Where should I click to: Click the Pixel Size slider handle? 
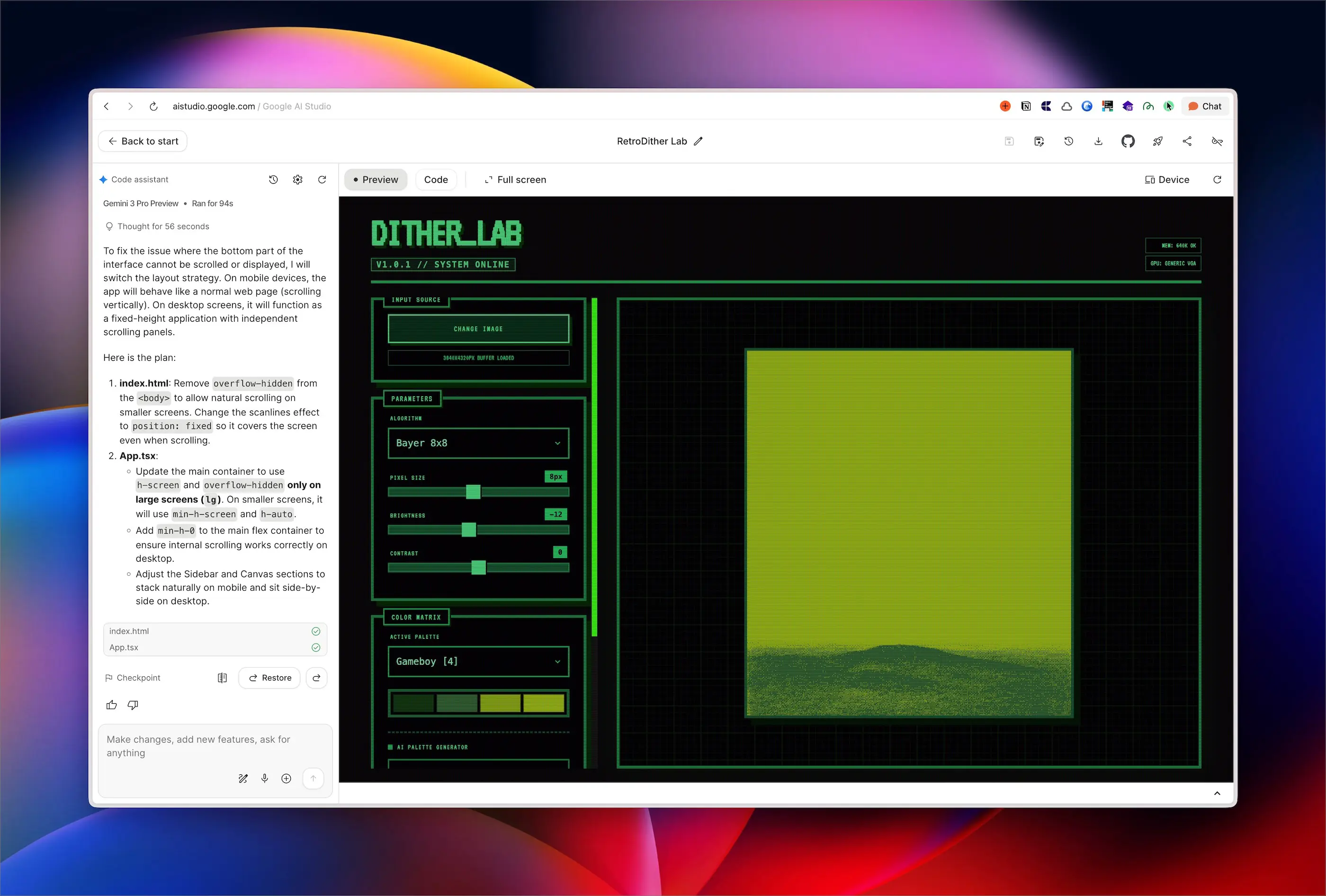pyautogui.click(x=473, y=492)
